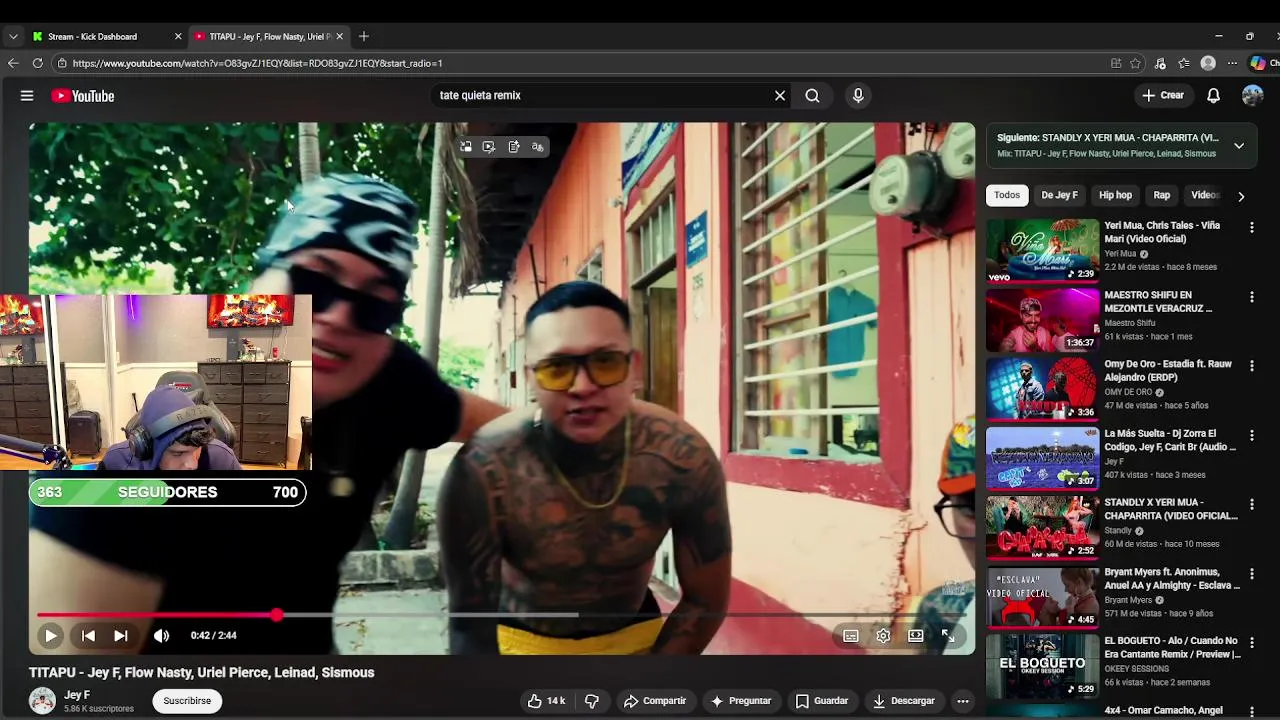Save the video with Guardar
The image size is (1280, 720).
pos(822,701)
